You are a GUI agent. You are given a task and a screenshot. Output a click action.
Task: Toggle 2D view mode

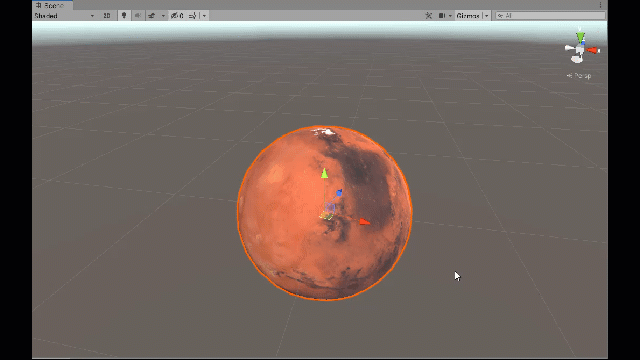click(x=107, y=16)
